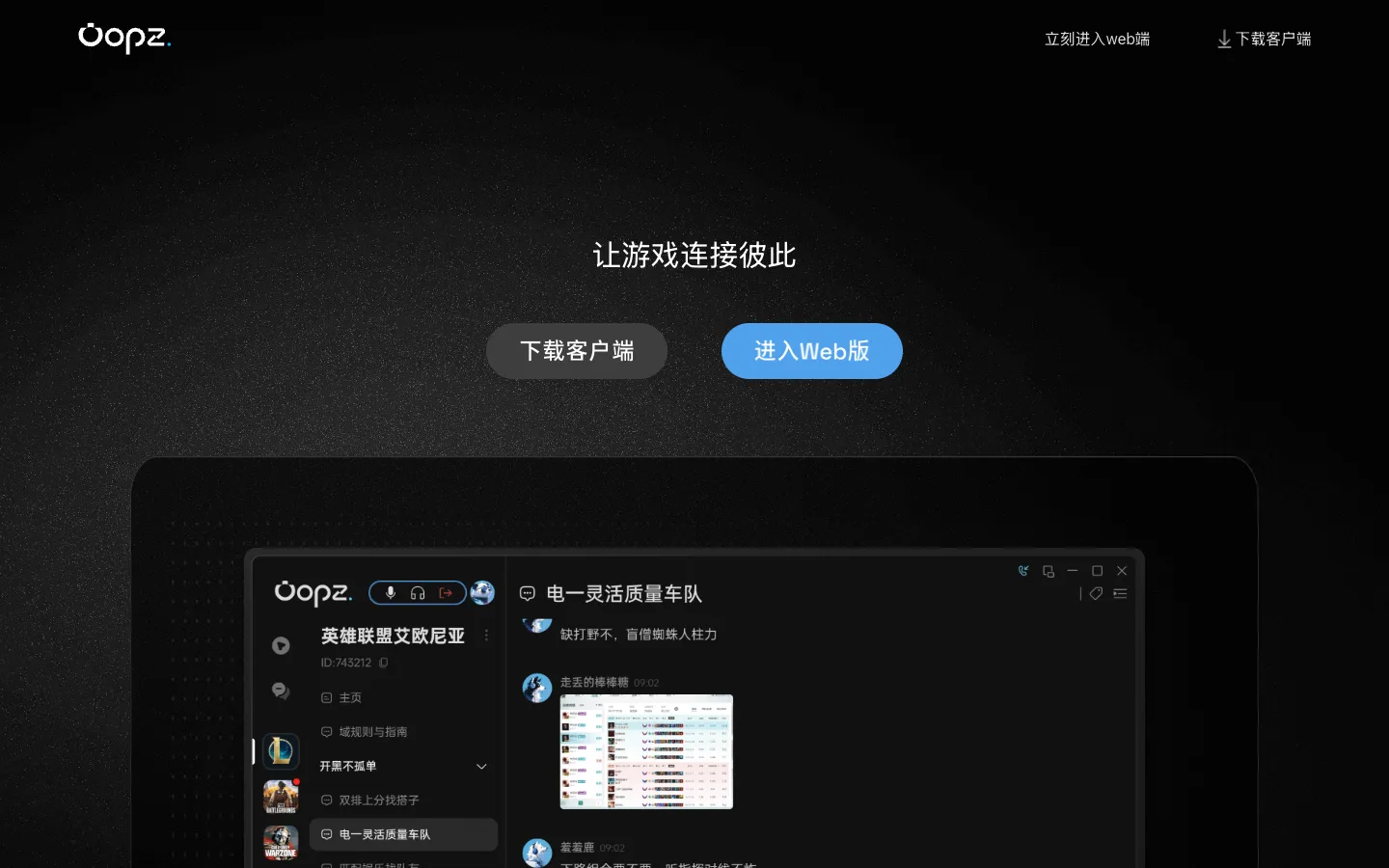This screenshot has height=868, width=1389.
Task: Toggle the microphone icon in app preview
Action: tap(391, 592)
